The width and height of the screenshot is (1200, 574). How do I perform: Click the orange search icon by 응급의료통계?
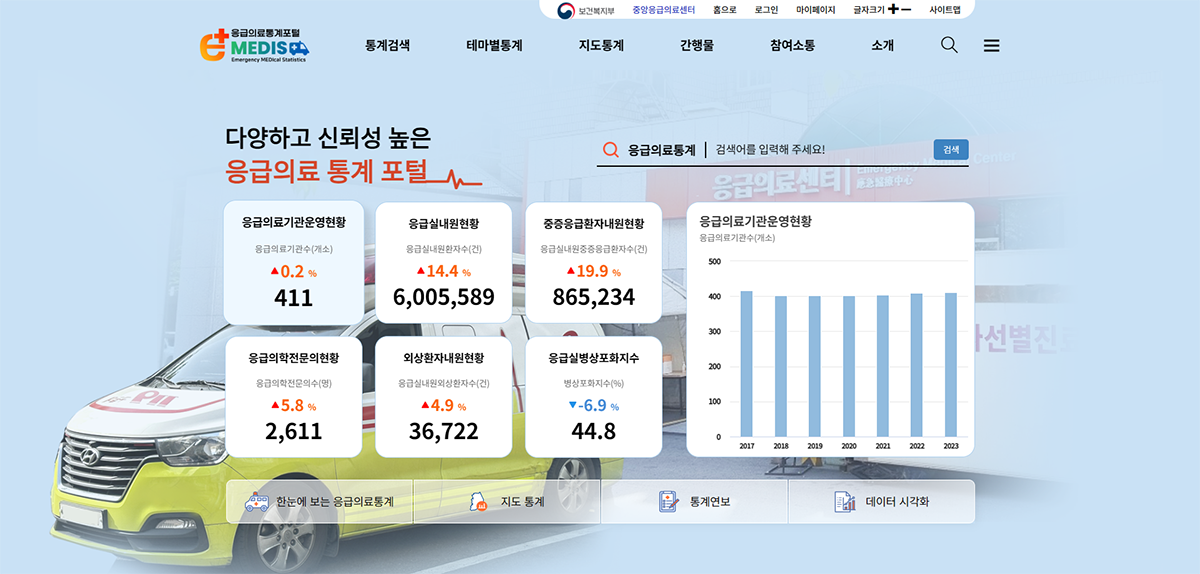(x=611, y=150)
